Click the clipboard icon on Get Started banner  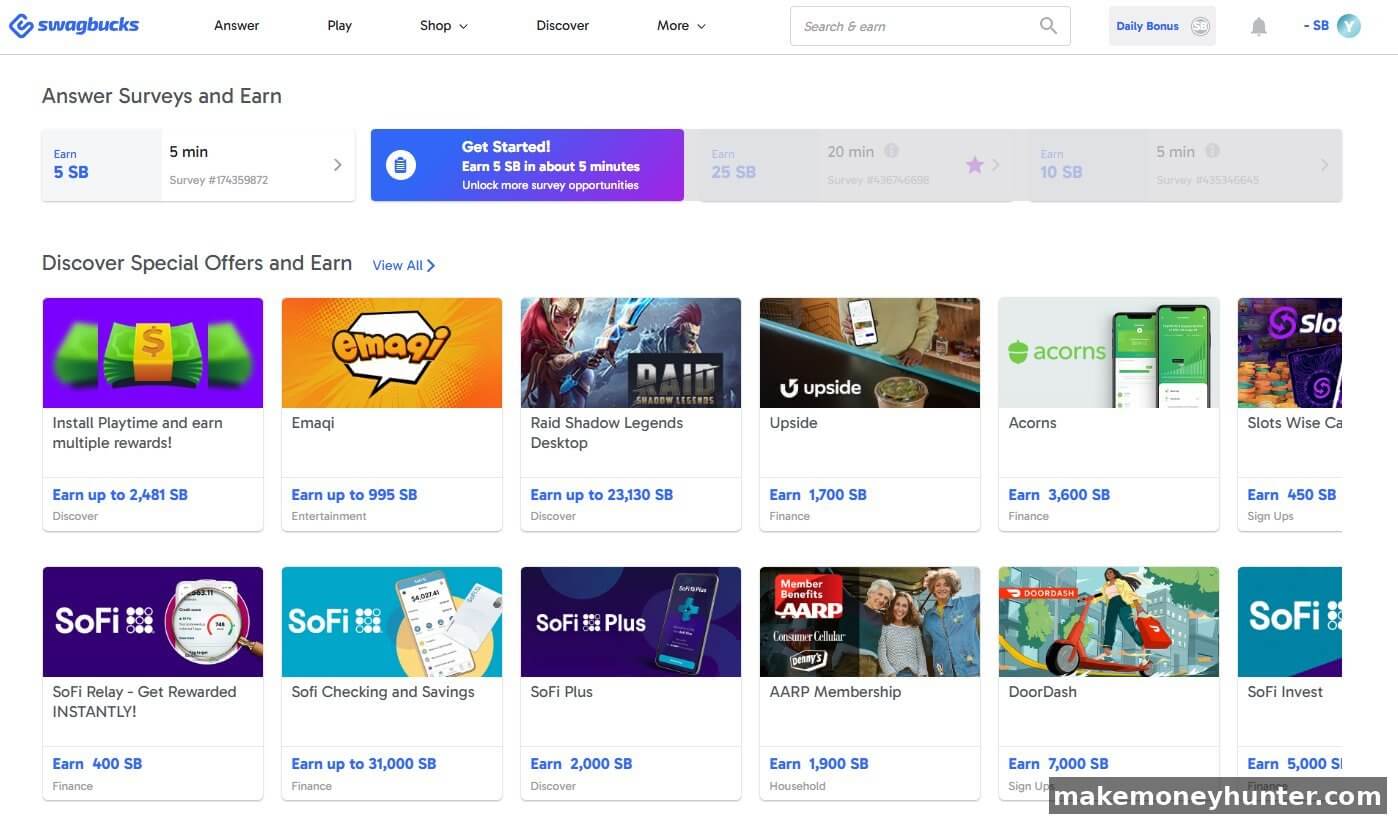tap(400, 165)
